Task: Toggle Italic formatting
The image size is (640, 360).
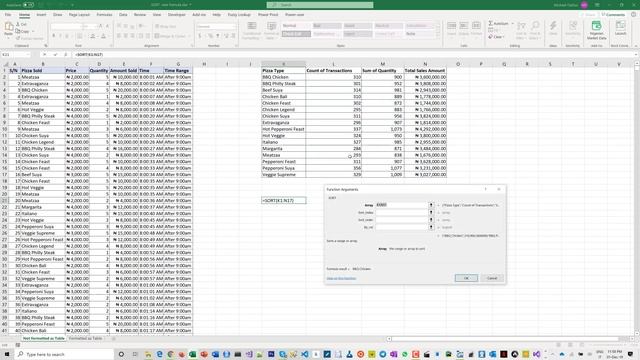Action: (x=60, y=36)
